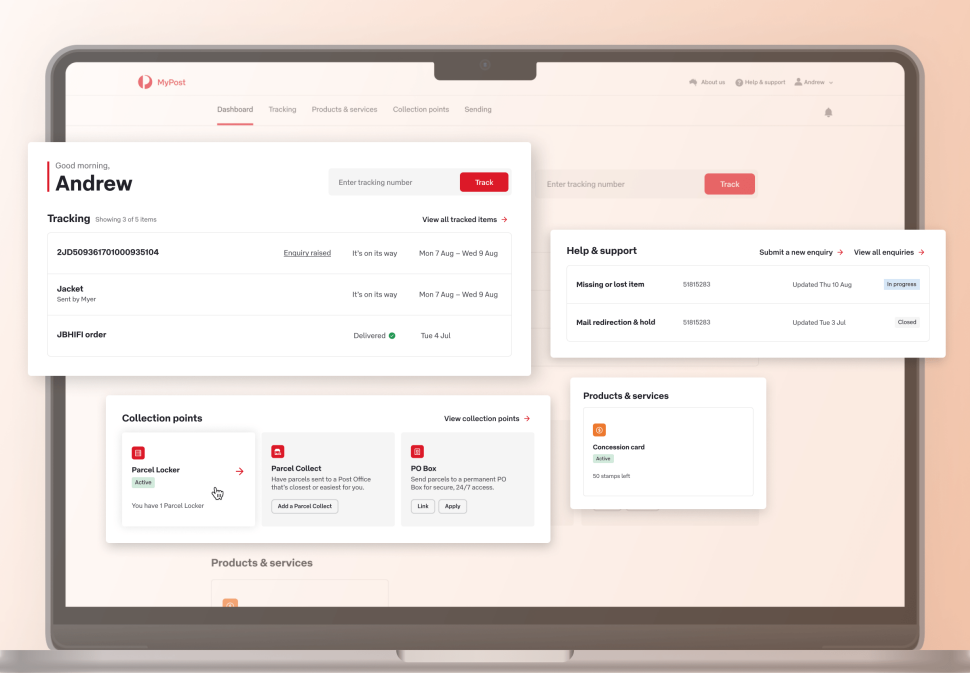Image resolution: width=970 pixels, height=673 pixels.
Task: Click the Parcel Locker arrow icon
Action: click(x=239, y=470)
